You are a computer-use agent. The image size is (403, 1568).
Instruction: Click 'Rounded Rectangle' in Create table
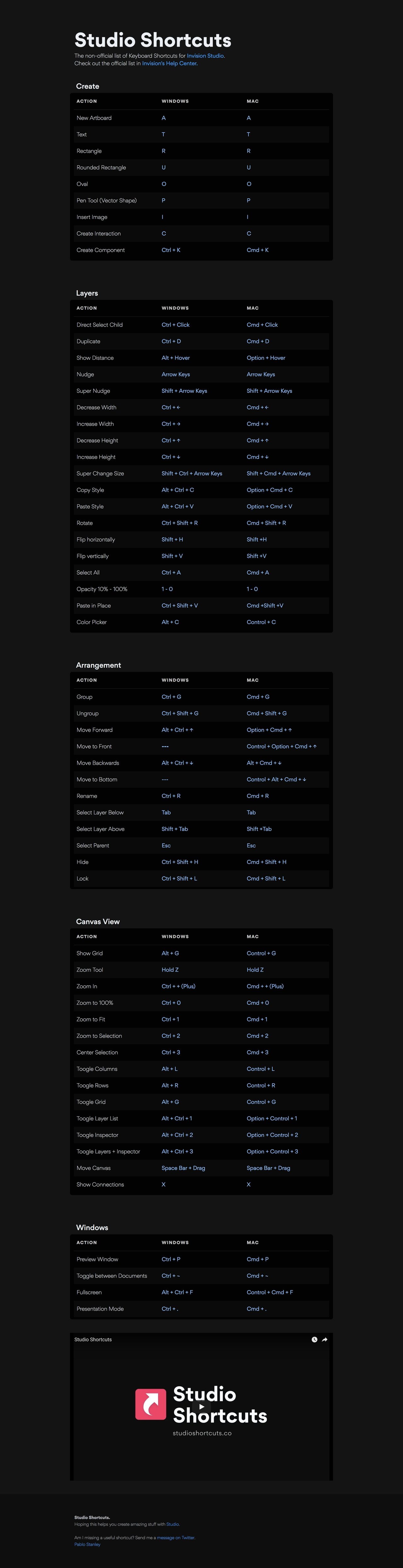click(x=102, y=167)
